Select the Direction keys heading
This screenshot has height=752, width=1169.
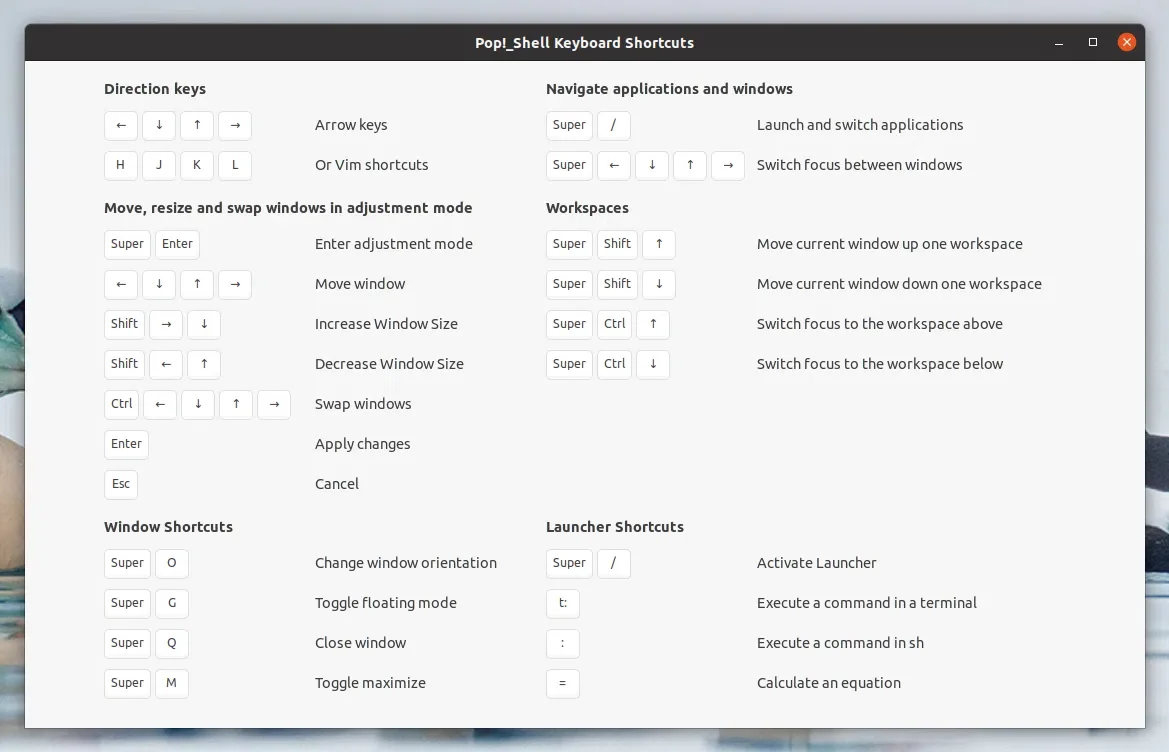tap(155, 89)
